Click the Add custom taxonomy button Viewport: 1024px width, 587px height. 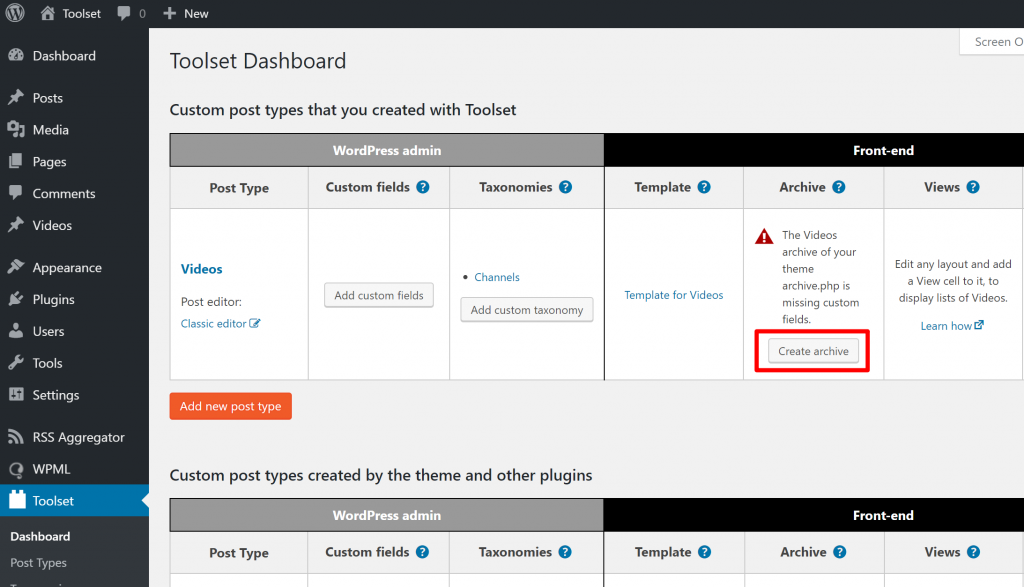point(527,309)
